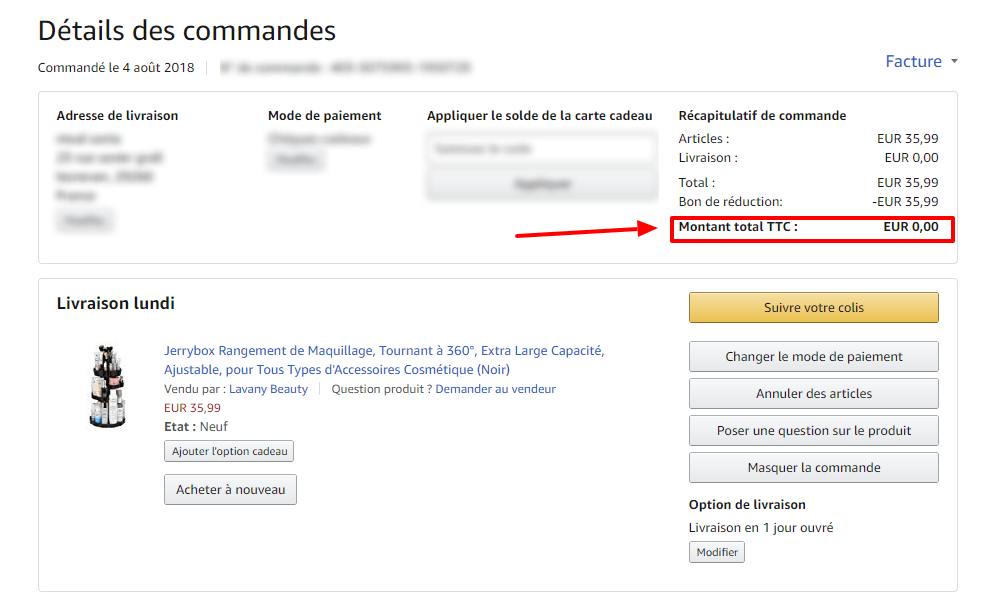
Task: Add gift option with Ajouter l'option cadeau
Action: coord(229,452)
